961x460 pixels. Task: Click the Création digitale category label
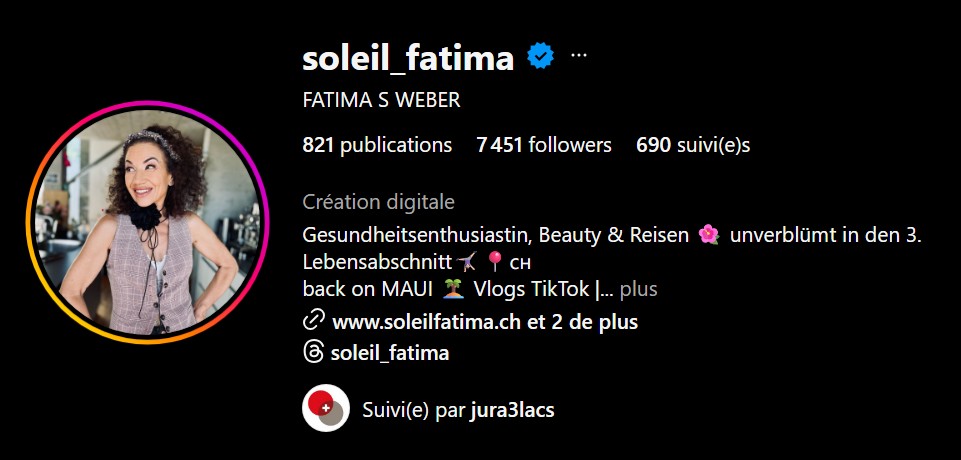tap(379, 202)
